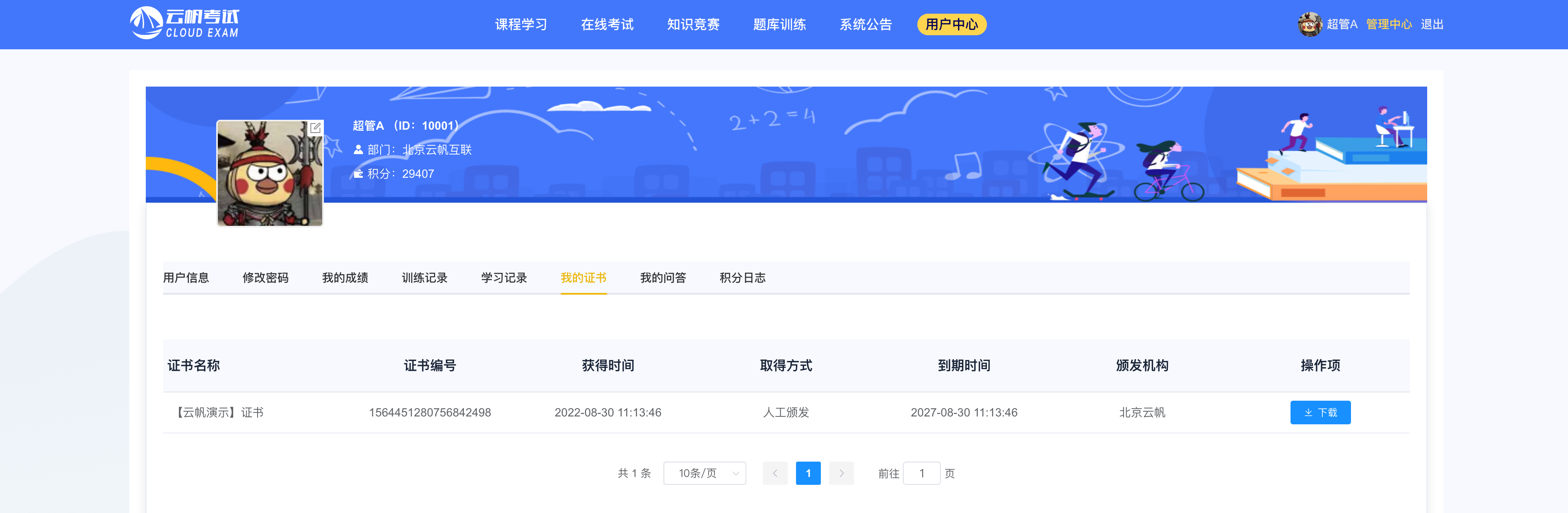The width and height of the screenshot is (1568, 513).
Task: Click the large profile avatar picture
Action: [270, 173]
